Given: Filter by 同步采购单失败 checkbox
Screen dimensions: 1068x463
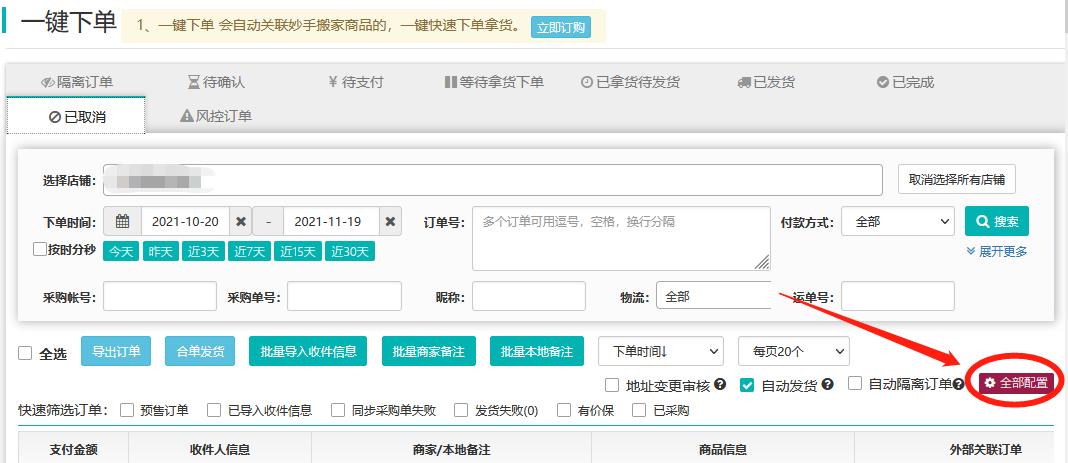Looking at the screenshot, I should click(339, 410).
